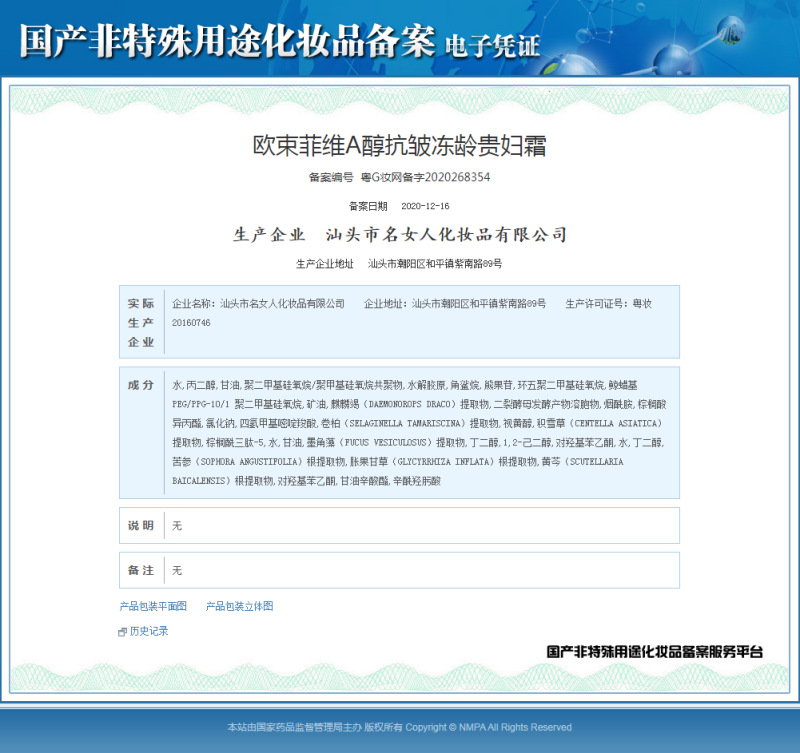
Task: Click the 说明 row label
Action: pos(141,525)
